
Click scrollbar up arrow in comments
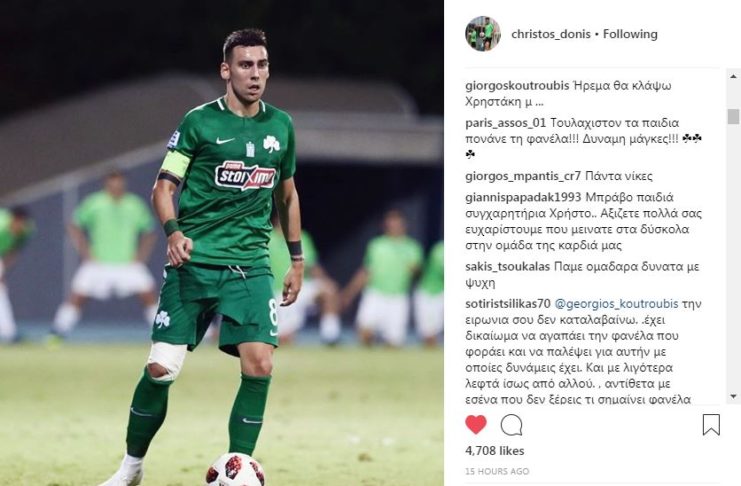[733, 76]
